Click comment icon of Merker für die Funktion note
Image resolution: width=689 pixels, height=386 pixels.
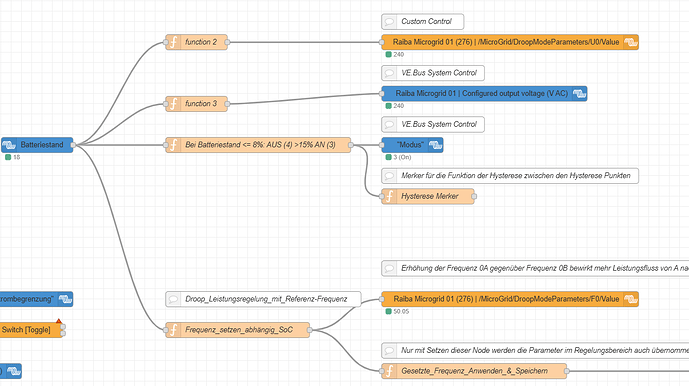[x=389, y=176]
